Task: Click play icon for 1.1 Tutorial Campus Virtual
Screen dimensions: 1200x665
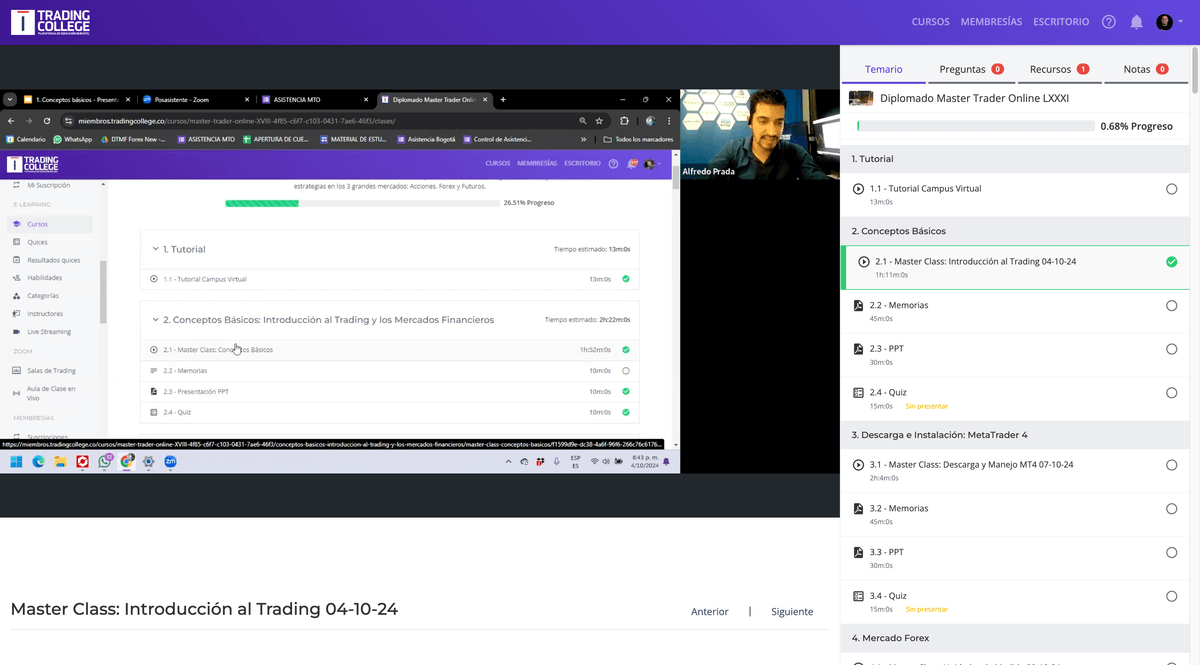Action: [x=858, y=188]
